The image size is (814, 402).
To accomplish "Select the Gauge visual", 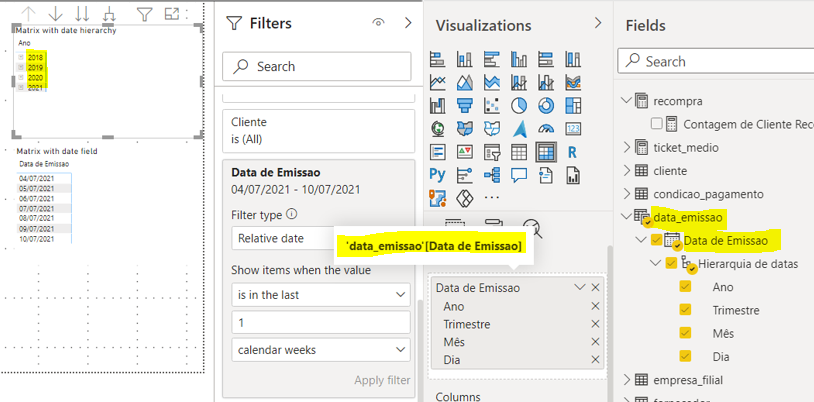I will [x=546, y=128].
